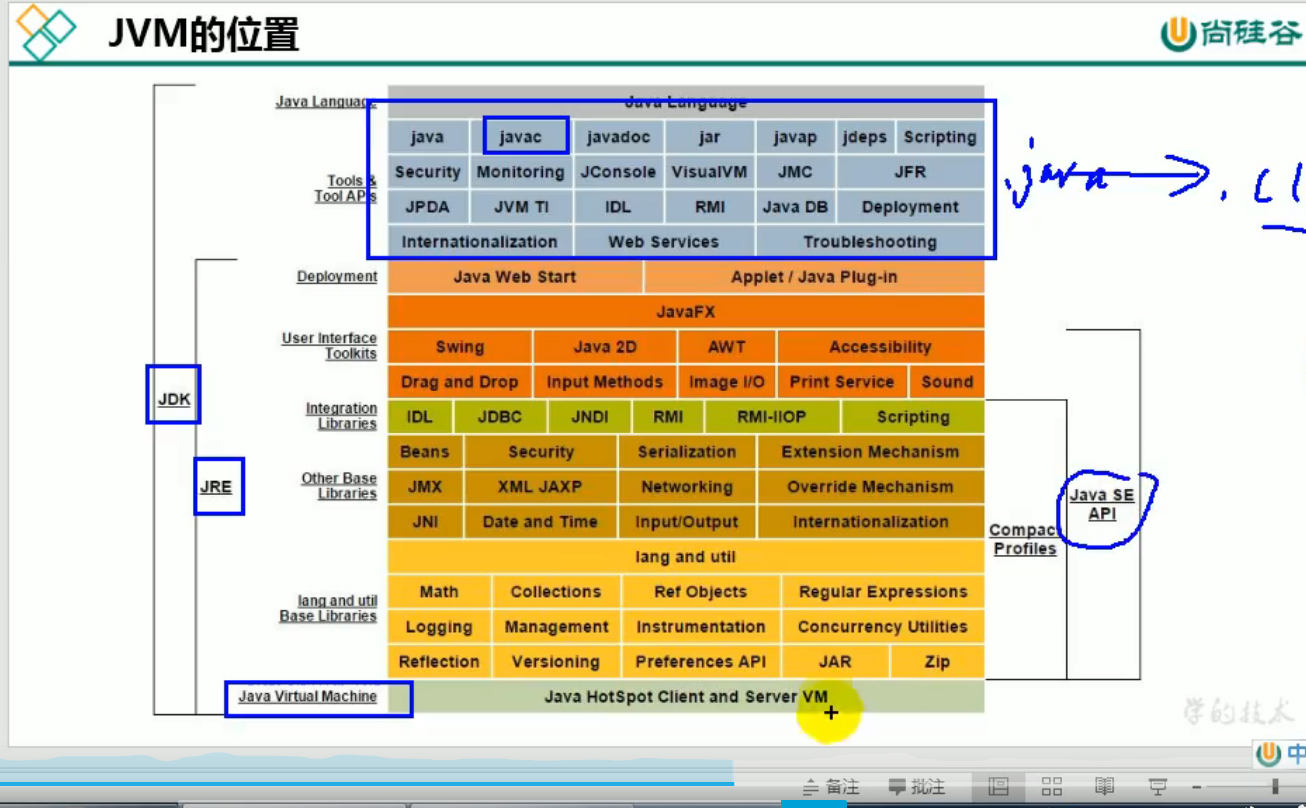Image resolution: width=1306 pixels, height=808 pixels.
Task: Click the User Interface Toolkits label
Action: [x=329, y=346]
